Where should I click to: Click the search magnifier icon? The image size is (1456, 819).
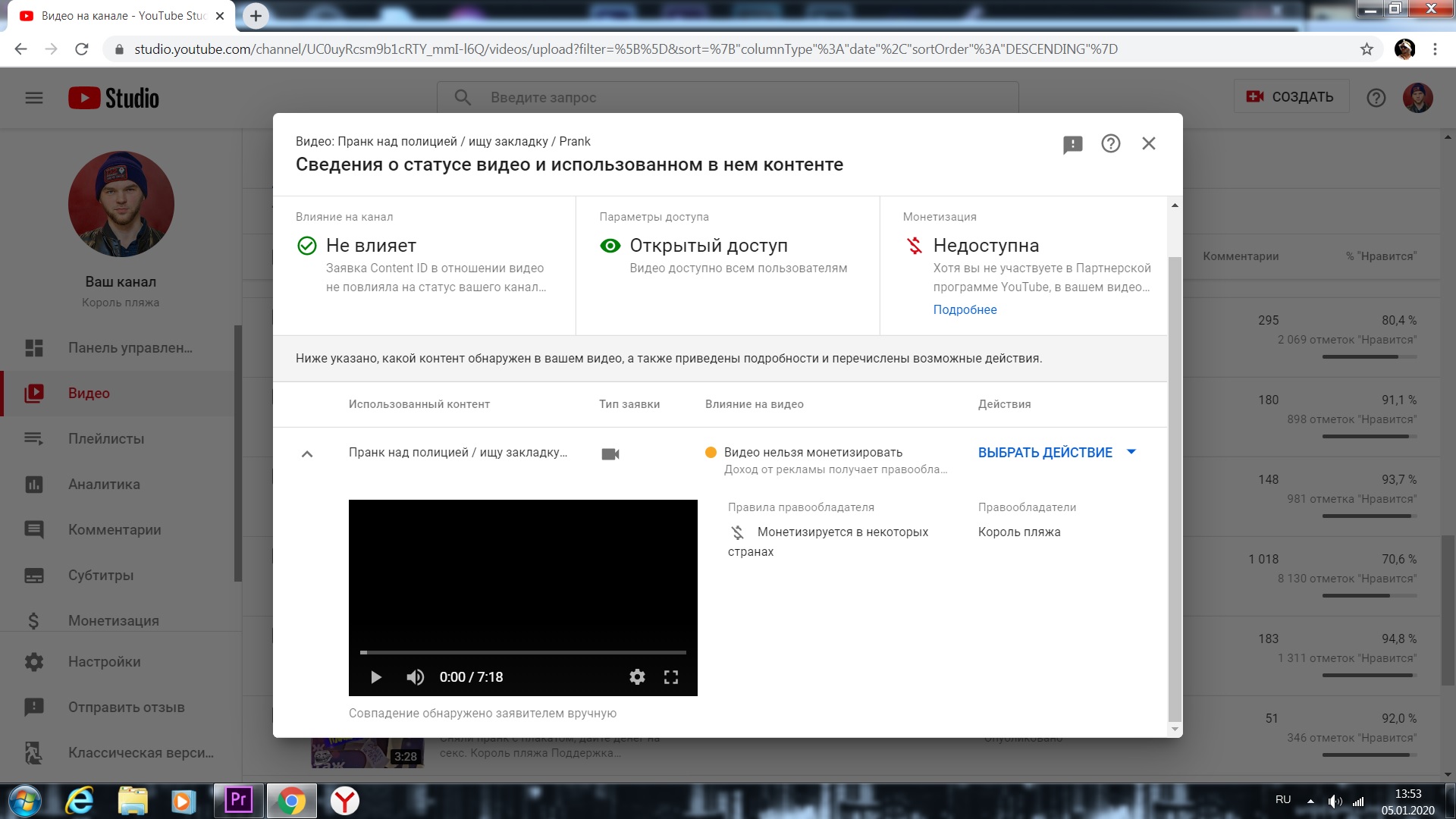(x=463, y=97)
